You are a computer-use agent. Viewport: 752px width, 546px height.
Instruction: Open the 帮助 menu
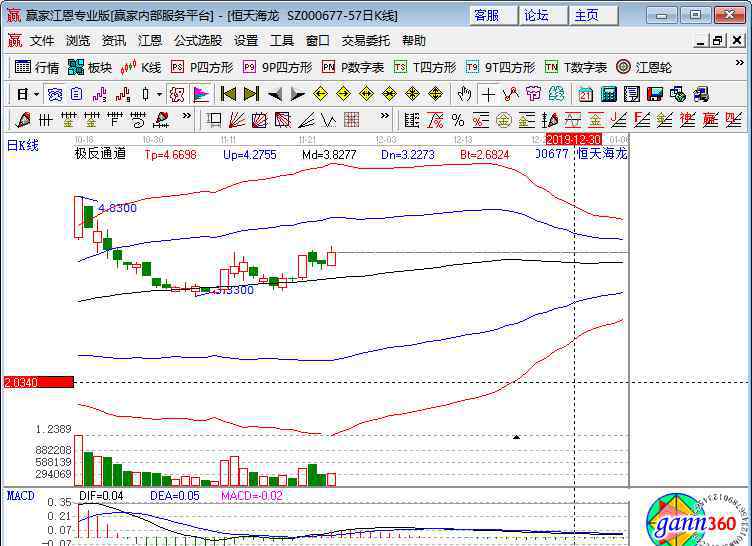[x=413, y=41]
